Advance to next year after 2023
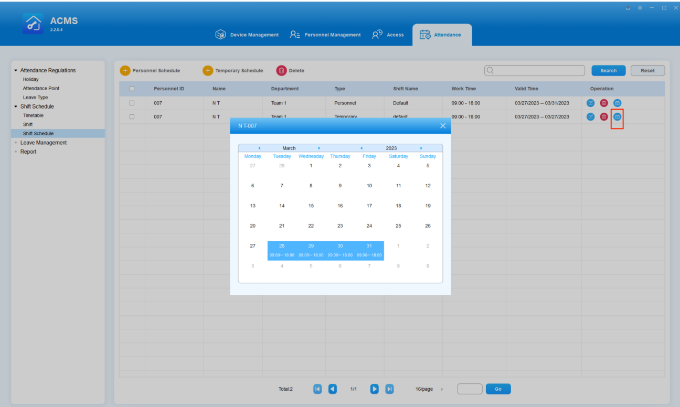 [x=420, y=148]
